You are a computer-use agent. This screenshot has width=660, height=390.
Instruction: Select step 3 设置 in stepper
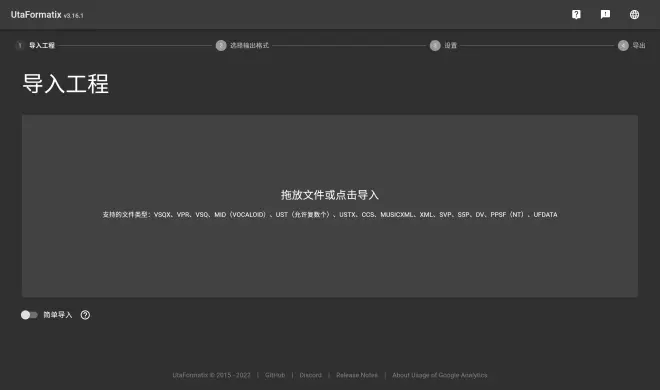[443, 45]
